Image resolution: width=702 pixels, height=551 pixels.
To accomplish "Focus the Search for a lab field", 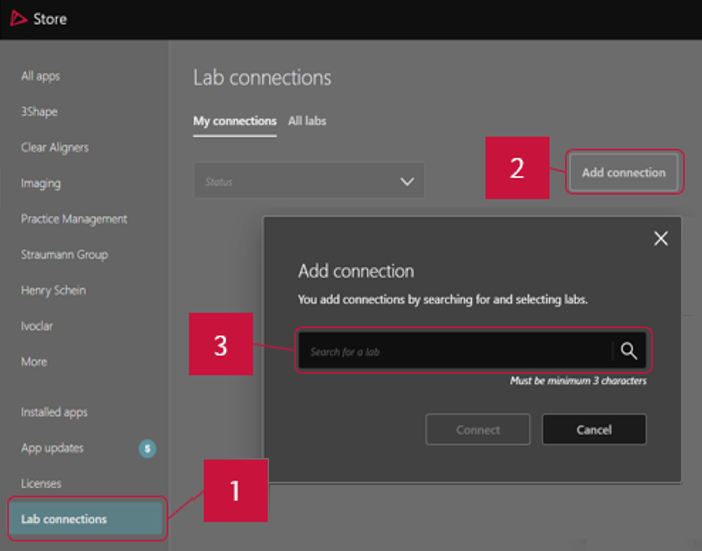I will (x=455, y=351).
